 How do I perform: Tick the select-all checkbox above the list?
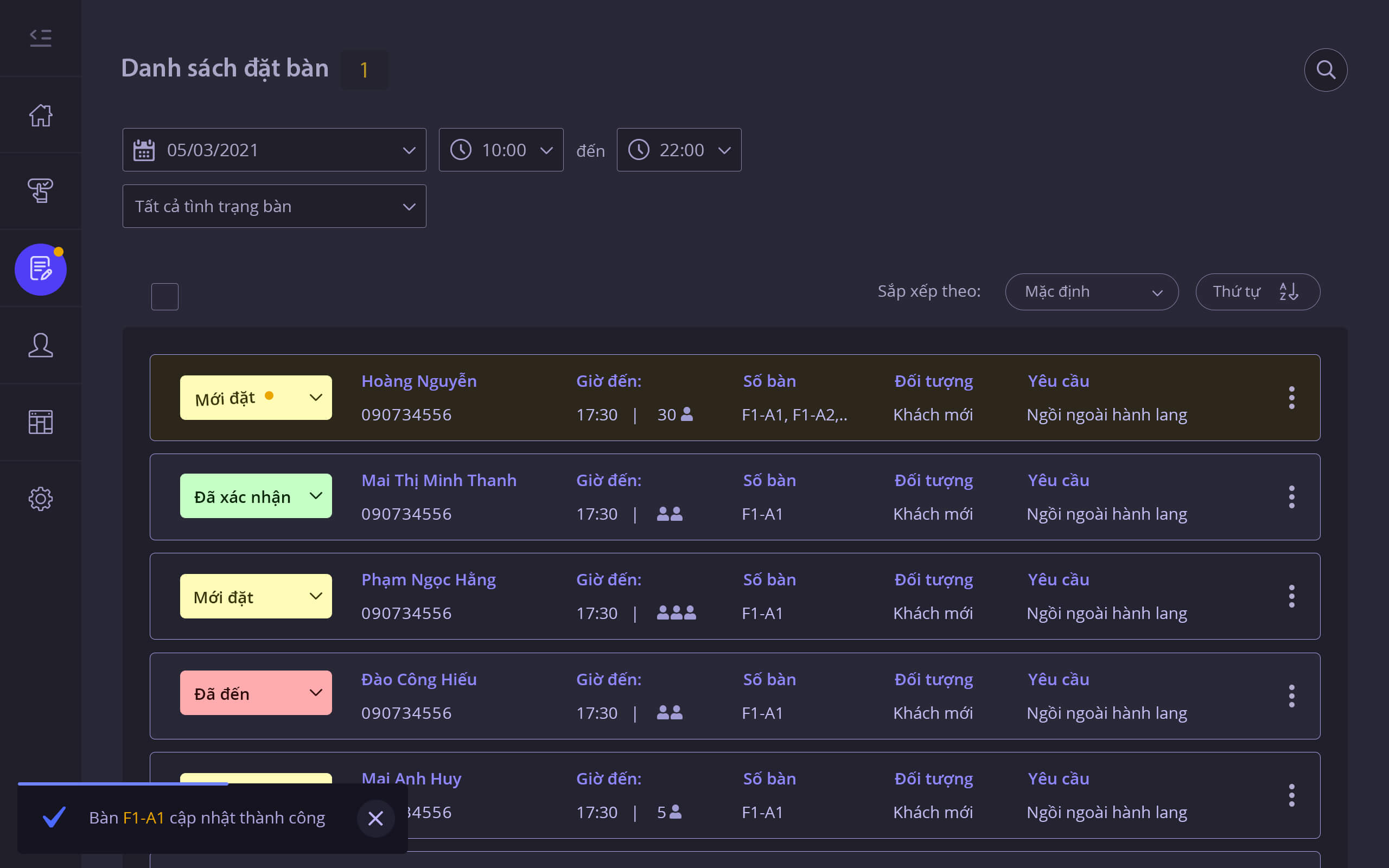click(x=165, y=297)
